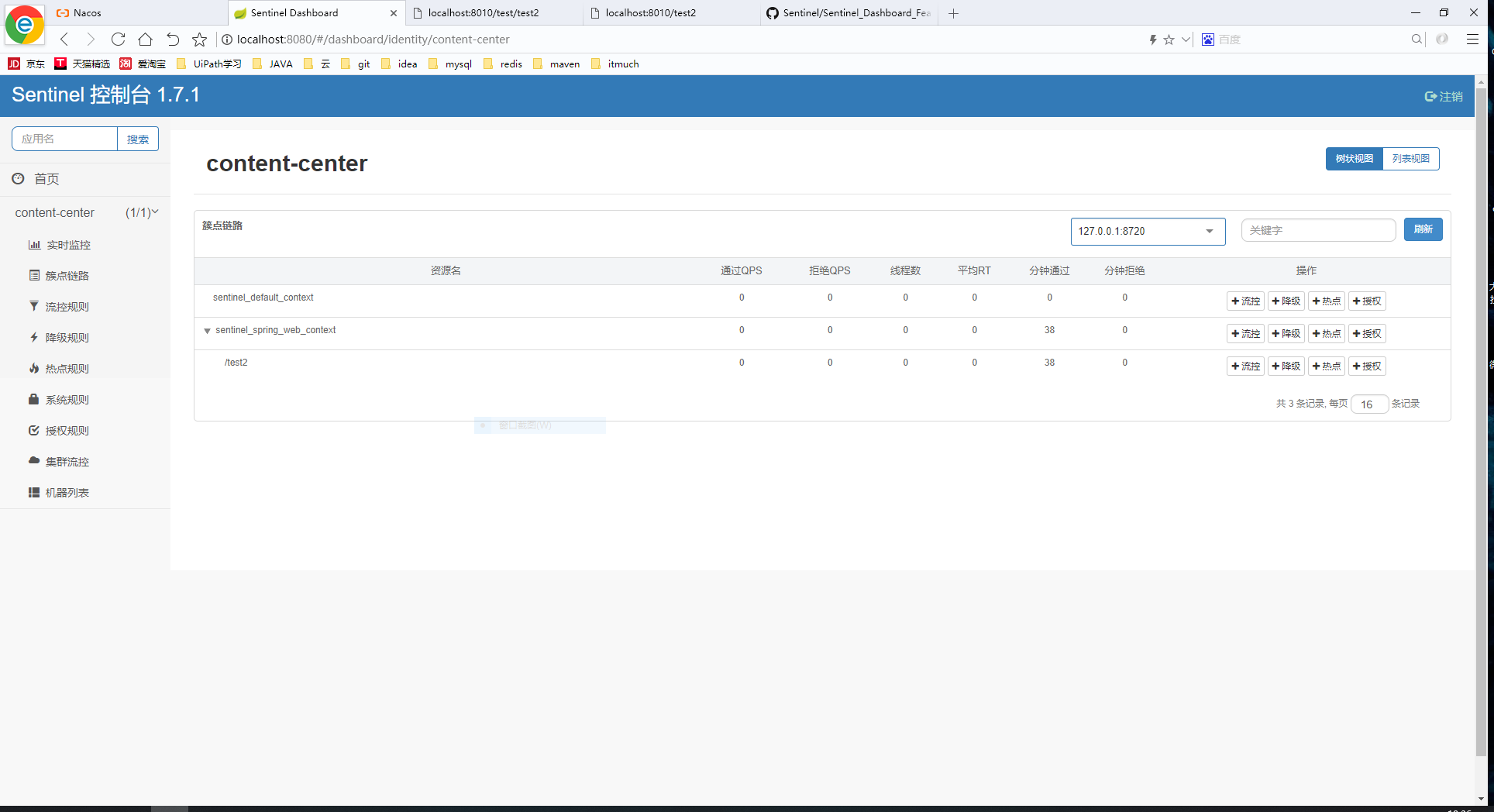Open the JAVA bookmark folder

point(273,64)
